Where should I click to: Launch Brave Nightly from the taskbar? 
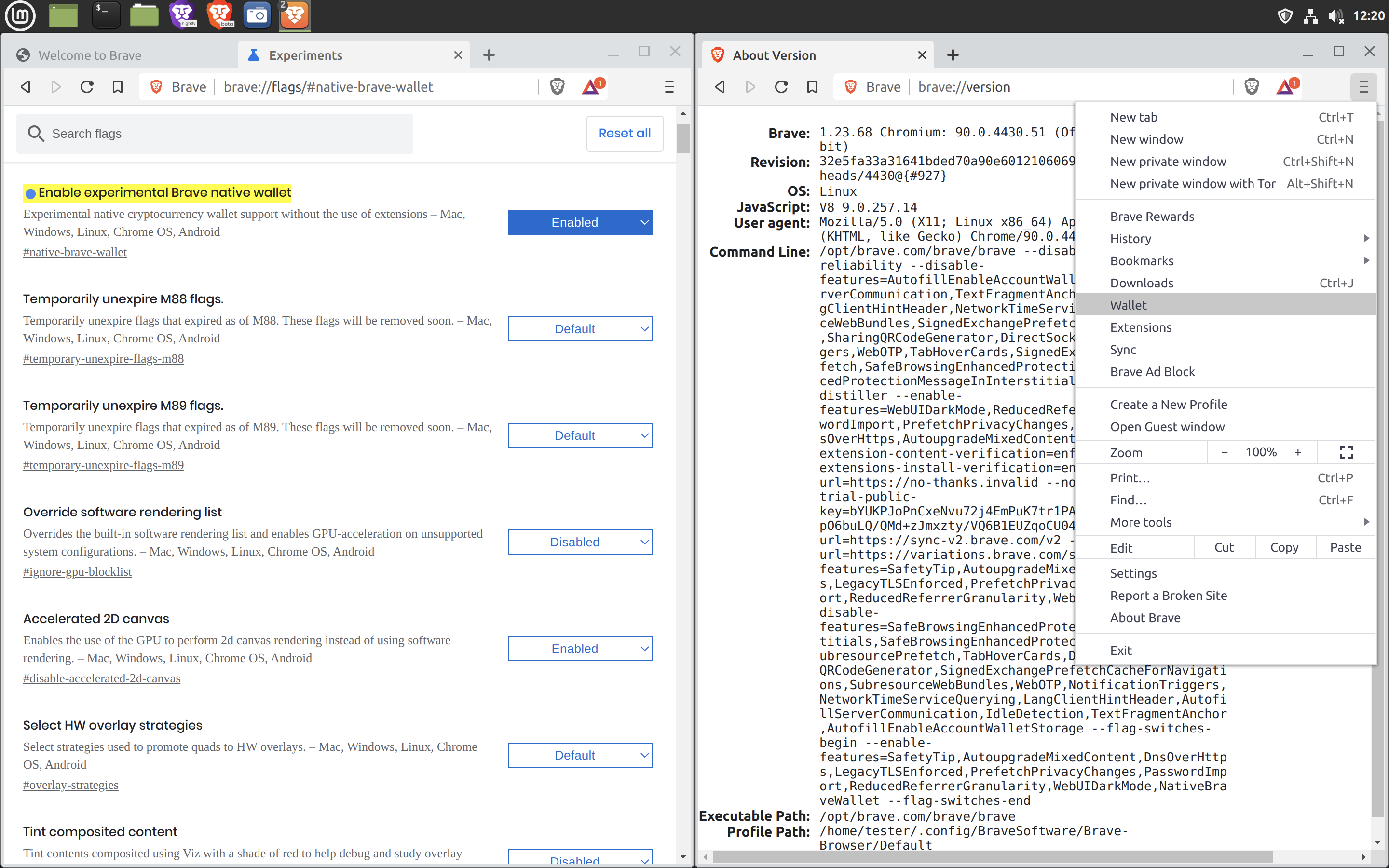tap(182, 15)
